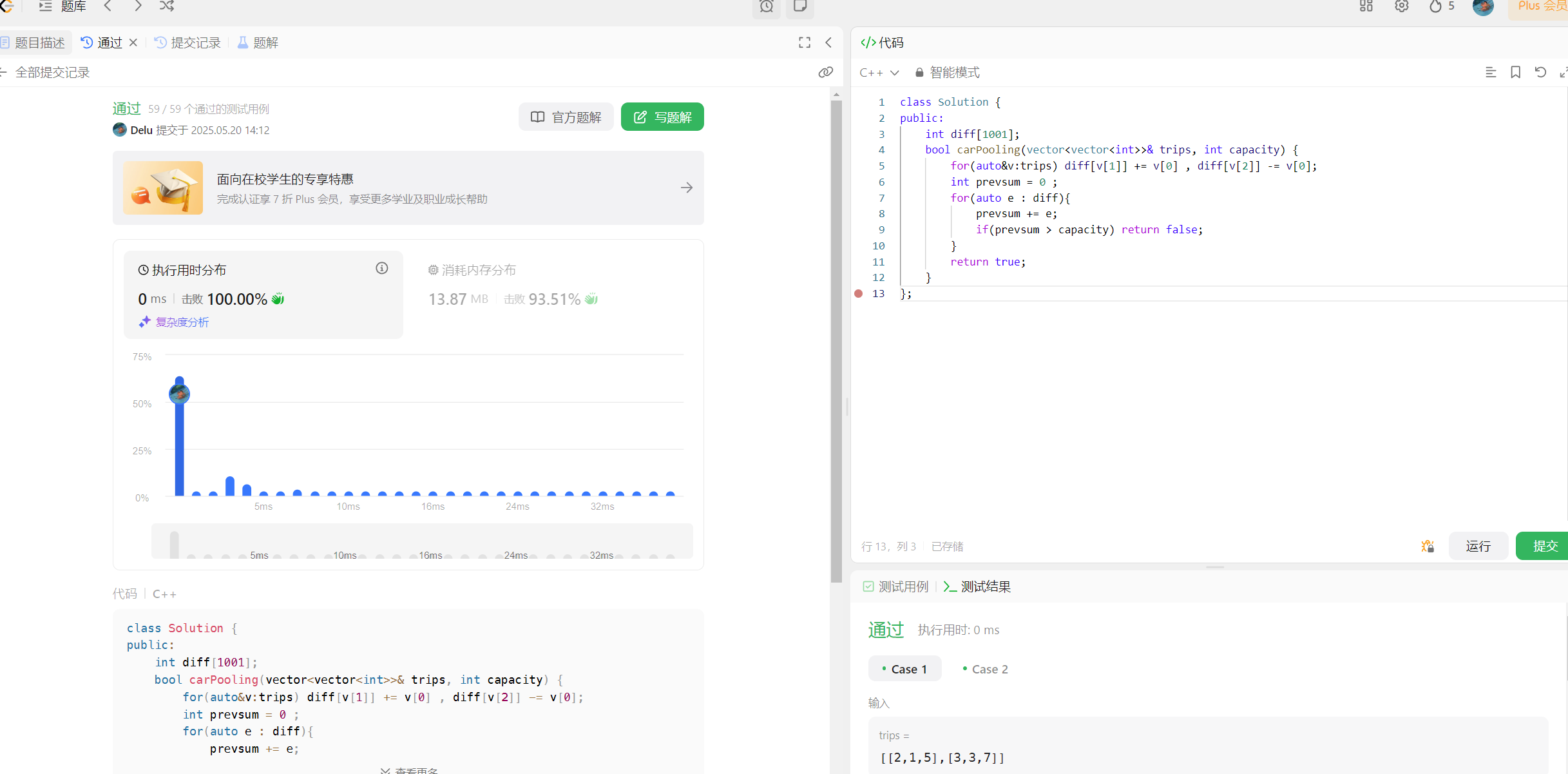Toggle breakpoint on line 13
Viewport: 1568px width, 774px height.
point(858,294)
